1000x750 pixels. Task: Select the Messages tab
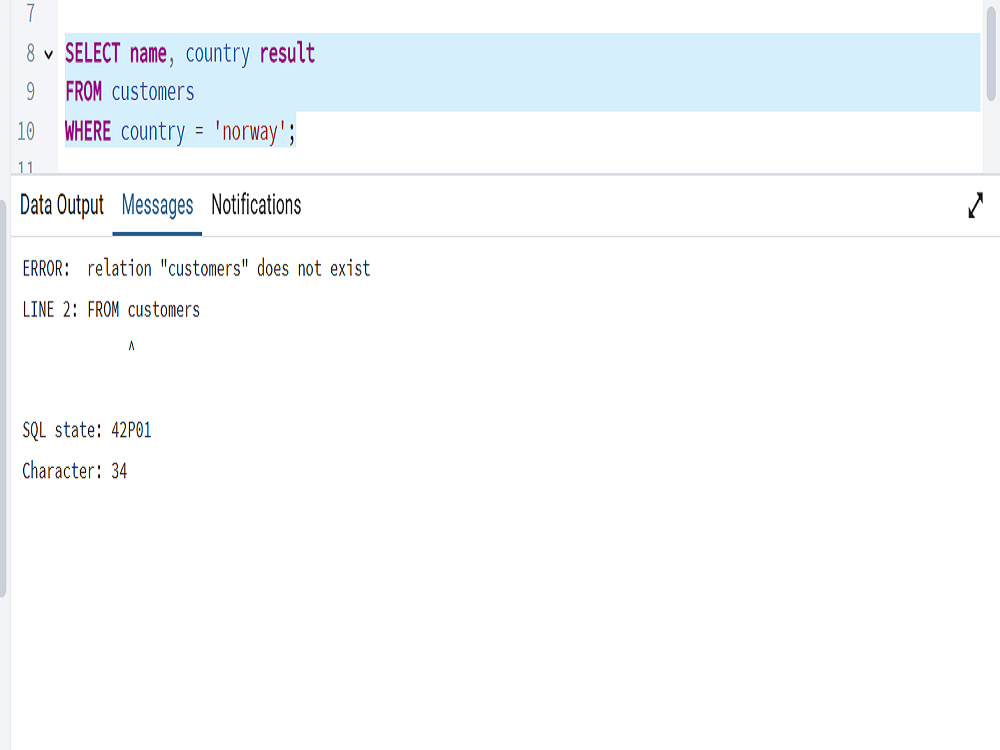pos(157,205)
